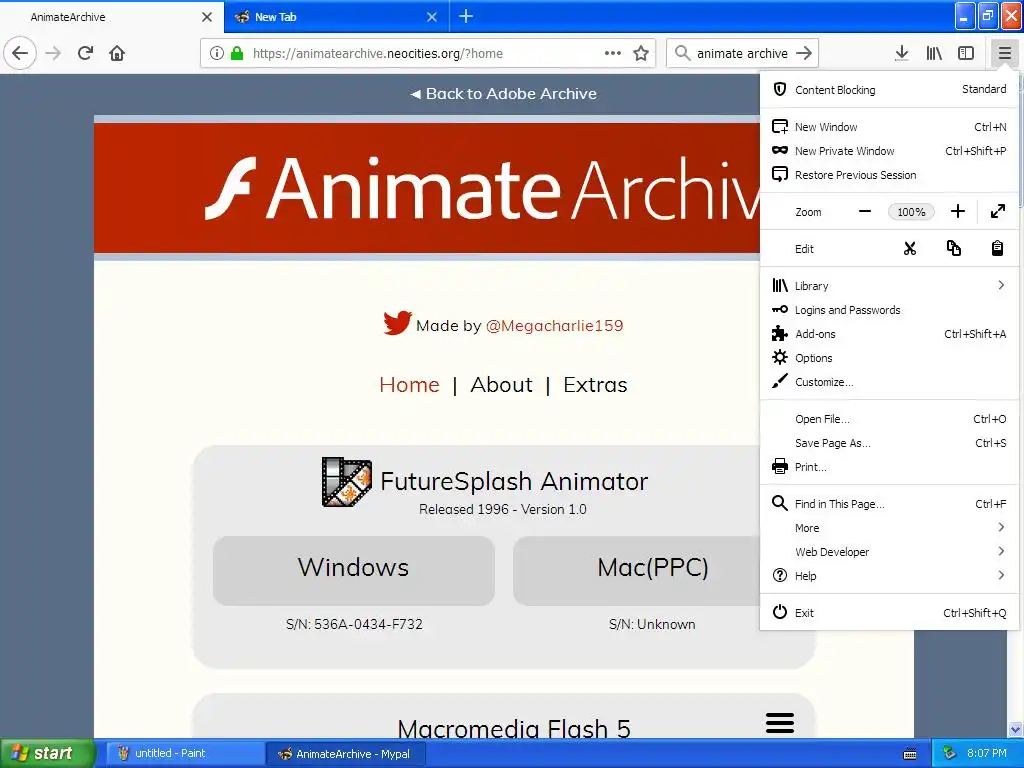This screenshot has height=768, width=1024.
Task: Close the AnimateArchive tab
Action: coord(207,17)
